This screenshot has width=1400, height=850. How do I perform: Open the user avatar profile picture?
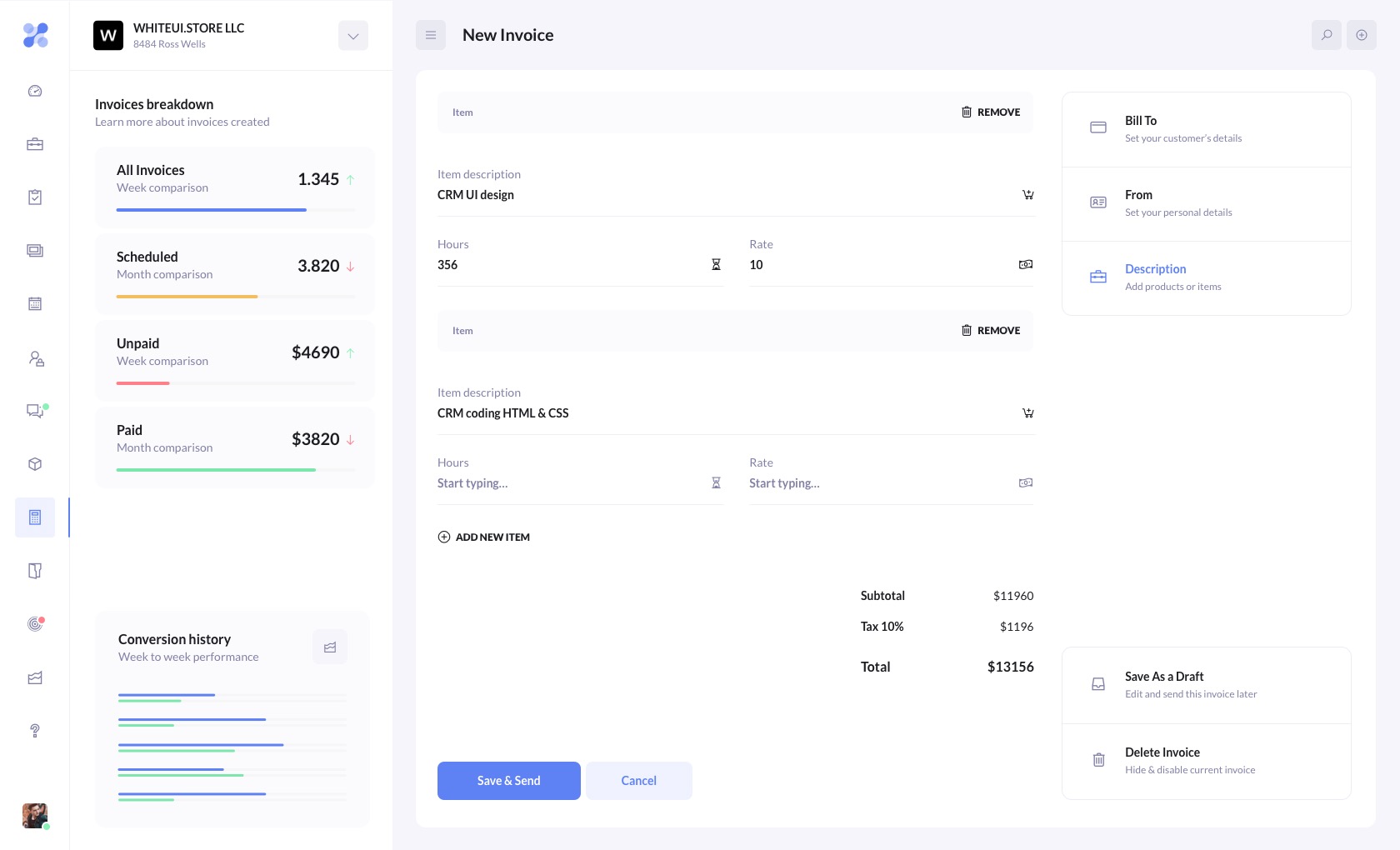click(35, 816)
